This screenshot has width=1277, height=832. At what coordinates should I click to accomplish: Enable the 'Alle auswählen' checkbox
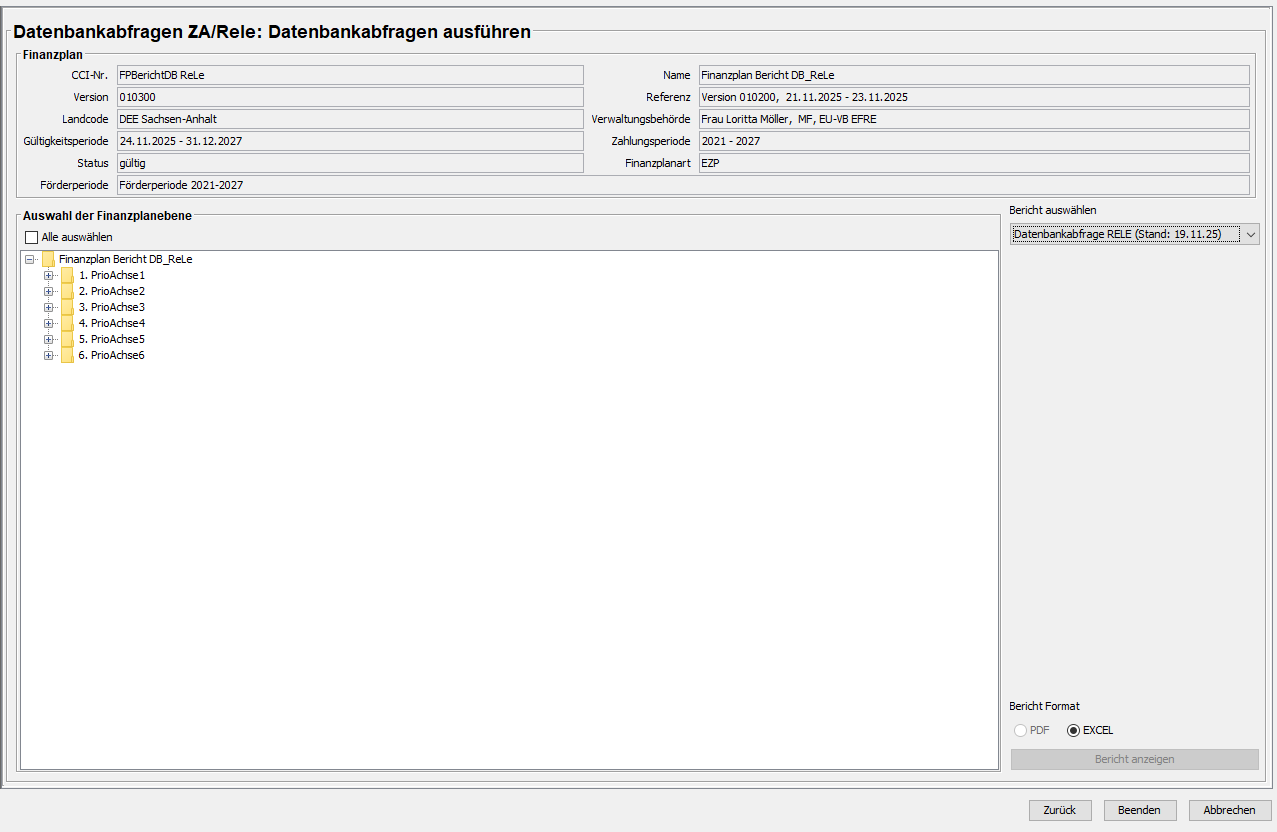[x=32, y=238]
